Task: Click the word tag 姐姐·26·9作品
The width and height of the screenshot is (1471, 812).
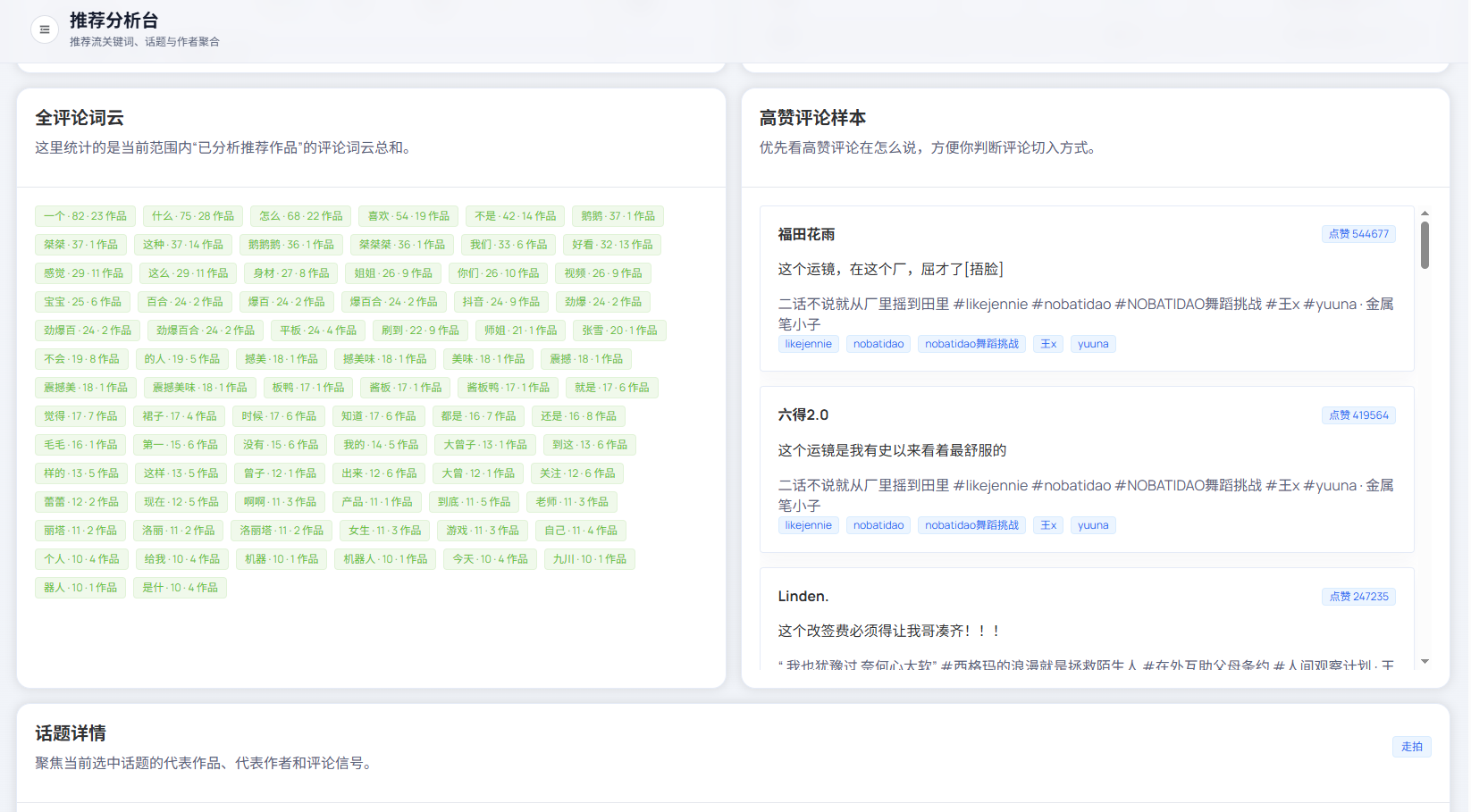Action: (x=392, y=273)
